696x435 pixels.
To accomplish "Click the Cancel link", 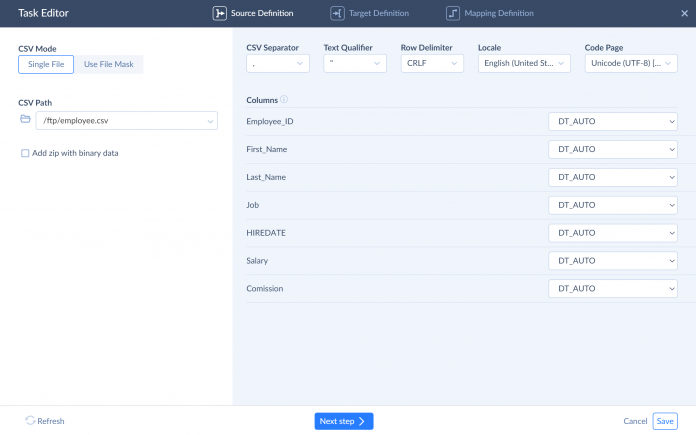I will point(635,421).
